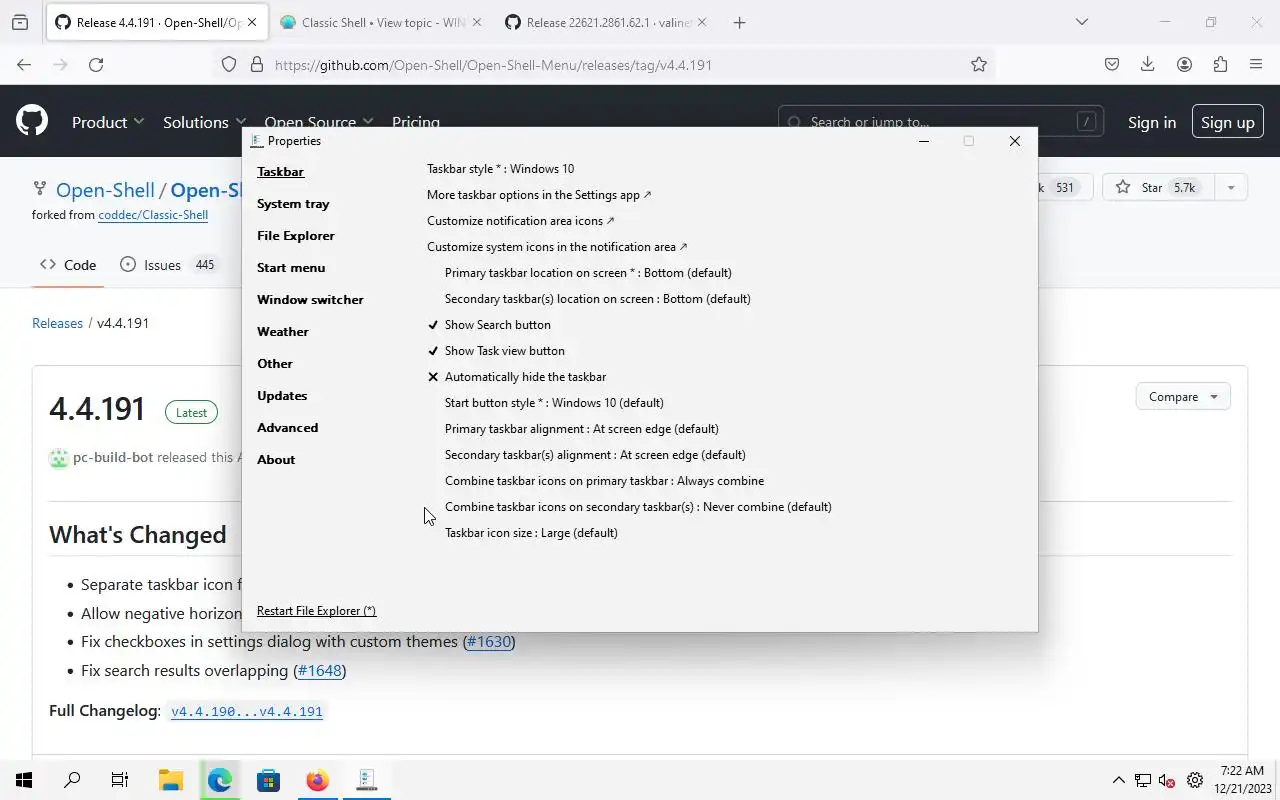Click Restart File Explorer link
1280x800 pixels.
(x=316, y=611)
